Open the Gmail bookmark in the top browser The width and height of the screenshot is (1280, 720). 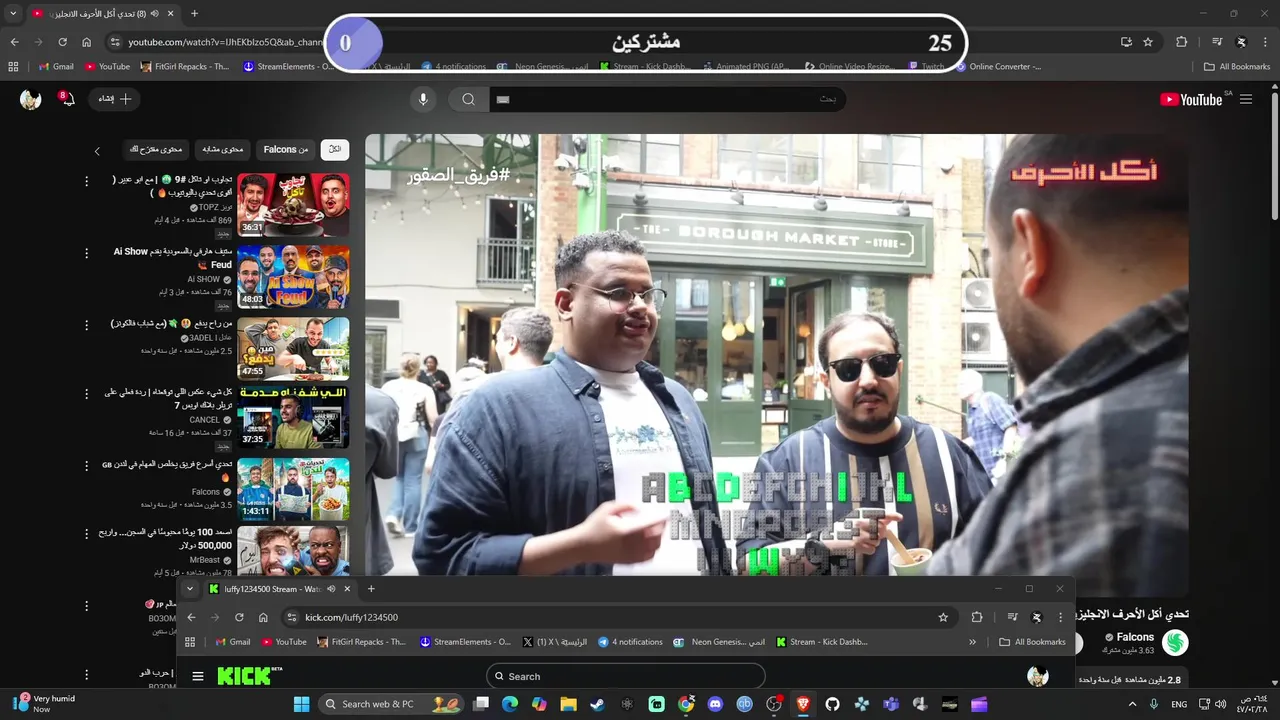click(56, 67)
